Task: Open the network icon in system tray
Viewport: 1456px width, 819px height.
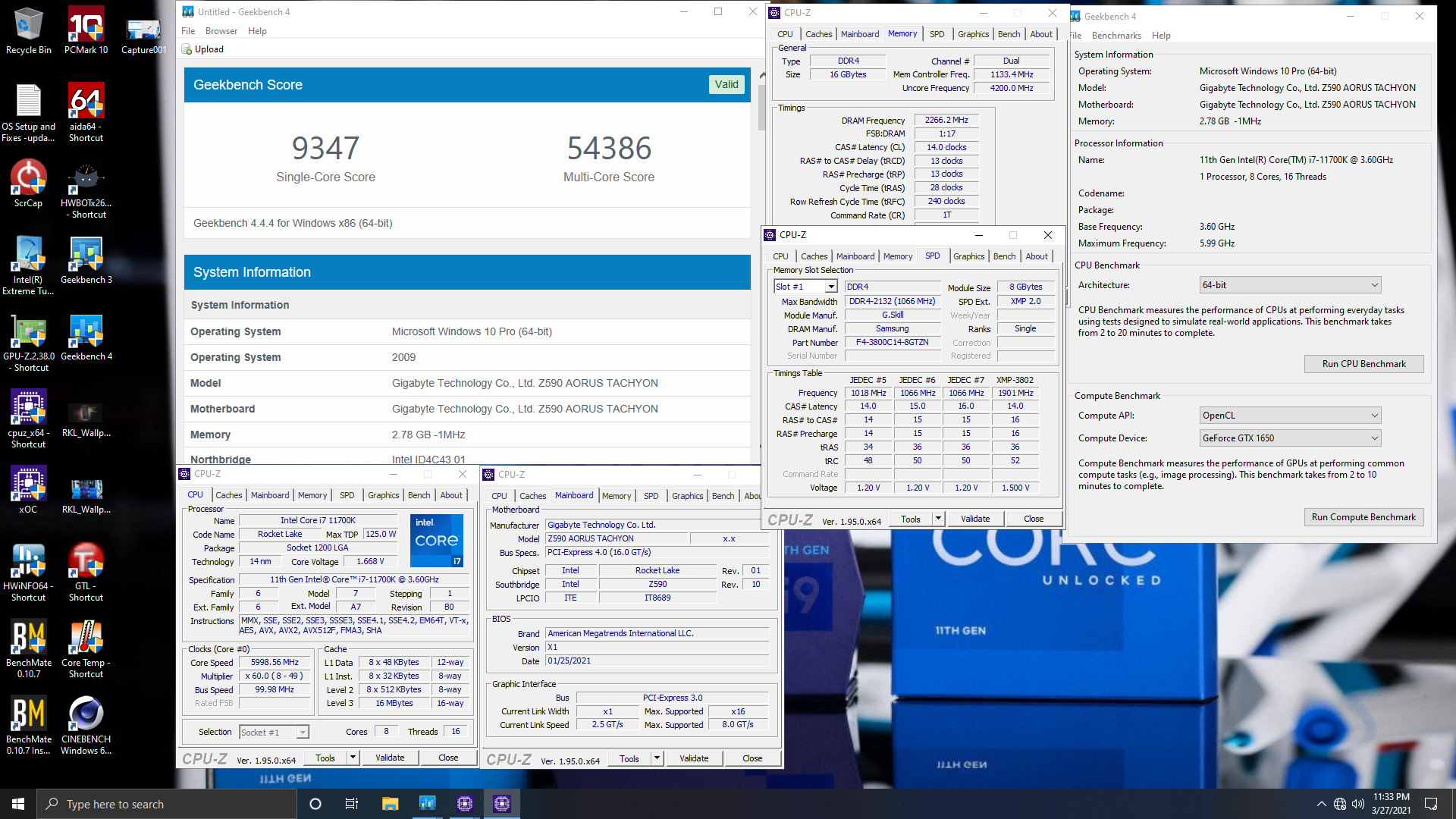Action: point(1340,804)
